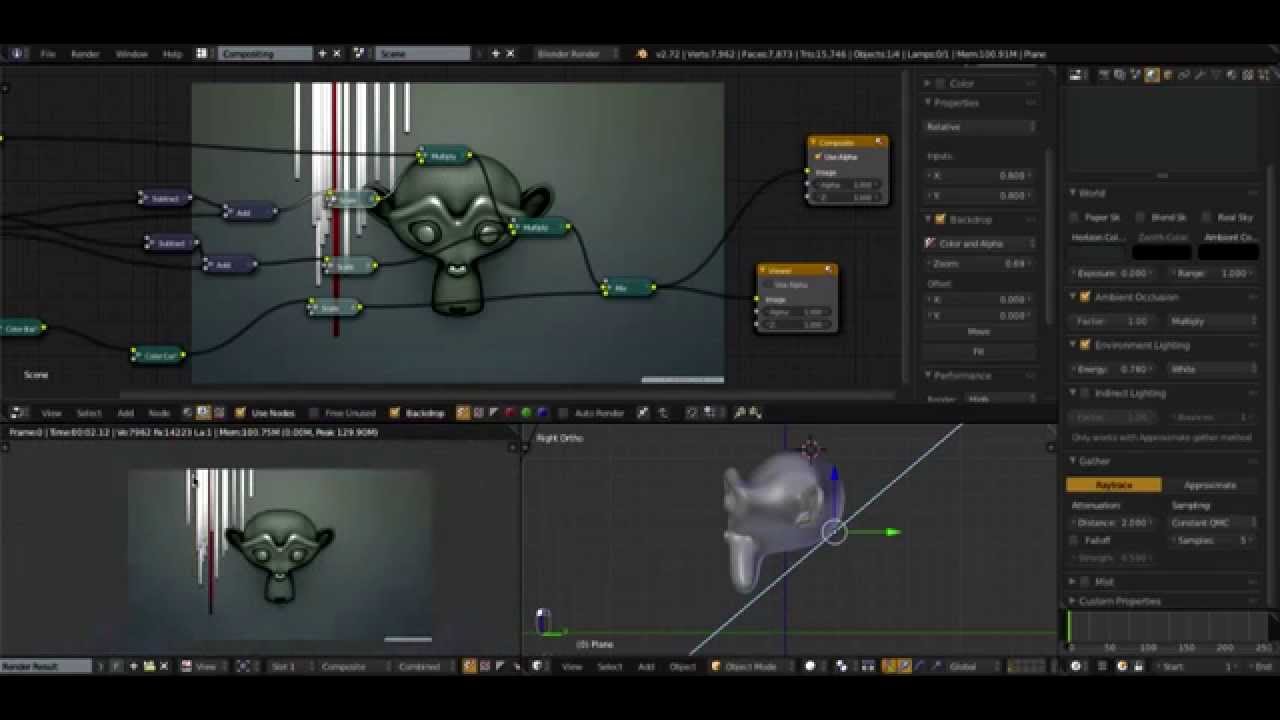Show green channel of backdrop
The width and height of the screenshot is (1280, 720).
click(x=526, y=412)
